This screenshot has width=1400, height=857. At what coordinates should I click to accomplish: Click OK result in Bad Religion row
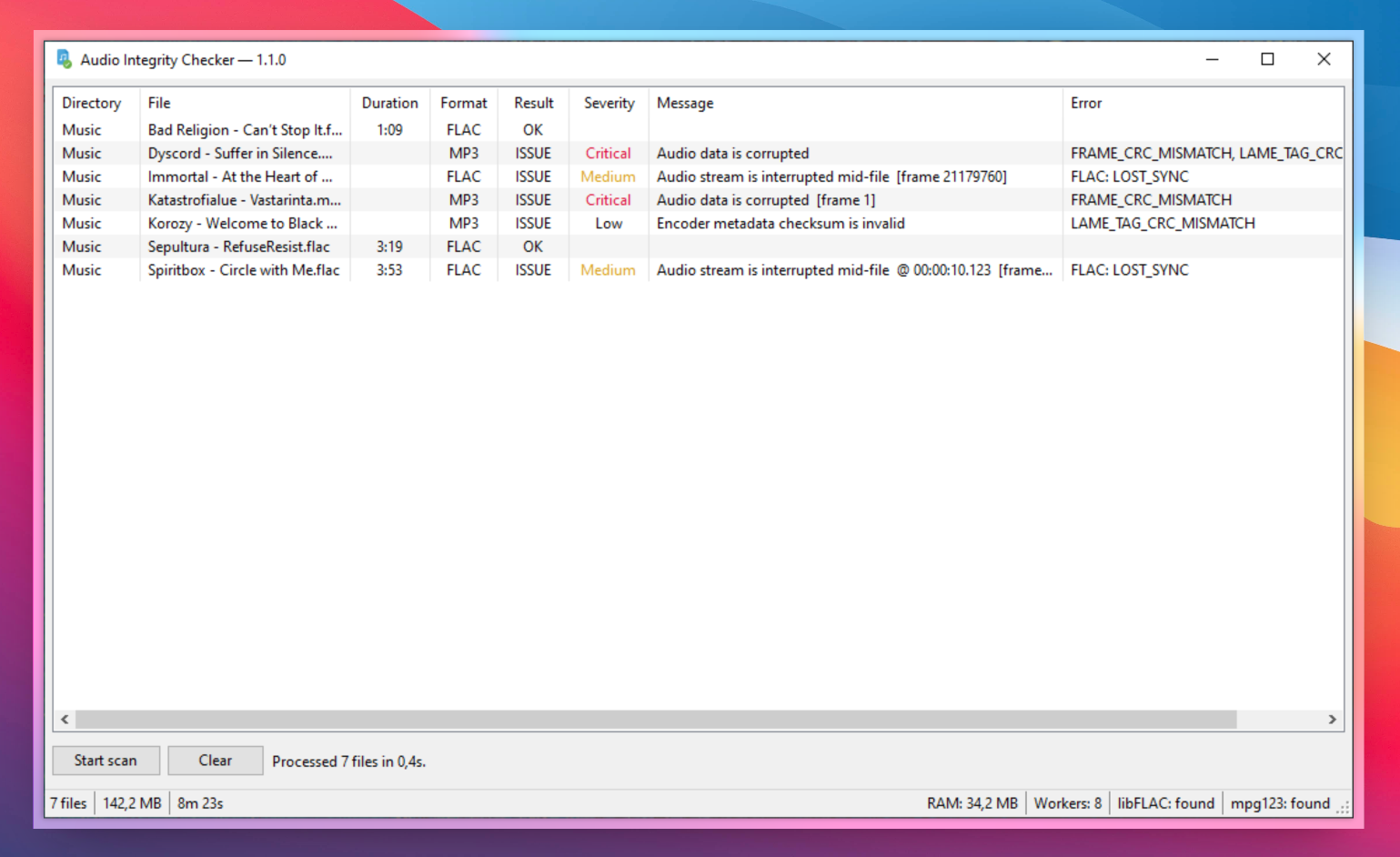pyautogui.click(x=533, y=130)
